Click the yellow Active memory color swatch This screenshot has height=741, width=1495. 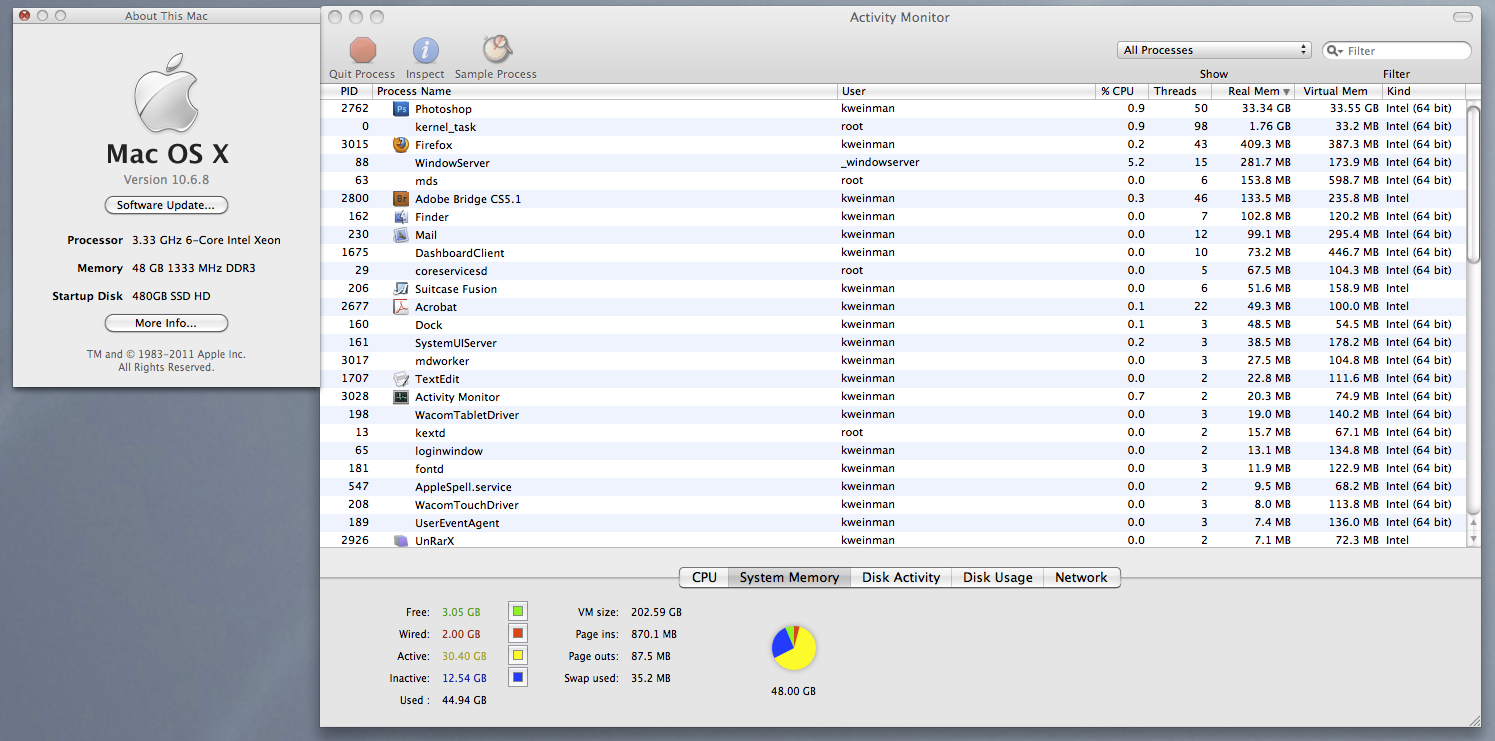(517, 655)
